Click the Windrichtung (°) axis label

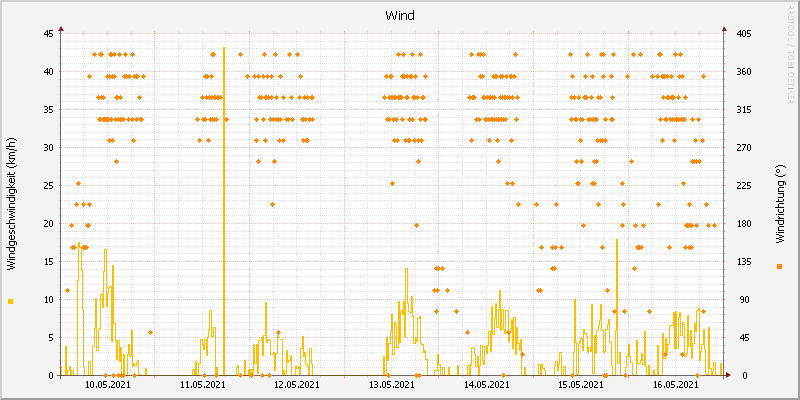779,204
